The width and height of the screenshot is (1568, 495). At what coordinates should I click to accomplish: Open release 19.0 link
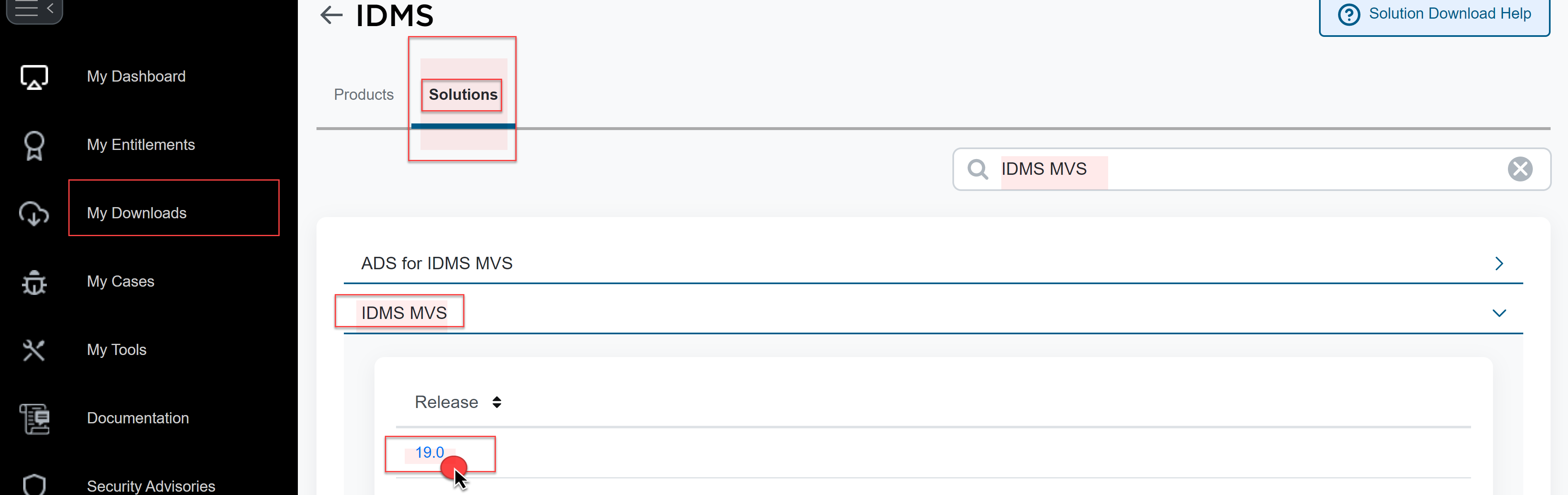tap(429, 452)
